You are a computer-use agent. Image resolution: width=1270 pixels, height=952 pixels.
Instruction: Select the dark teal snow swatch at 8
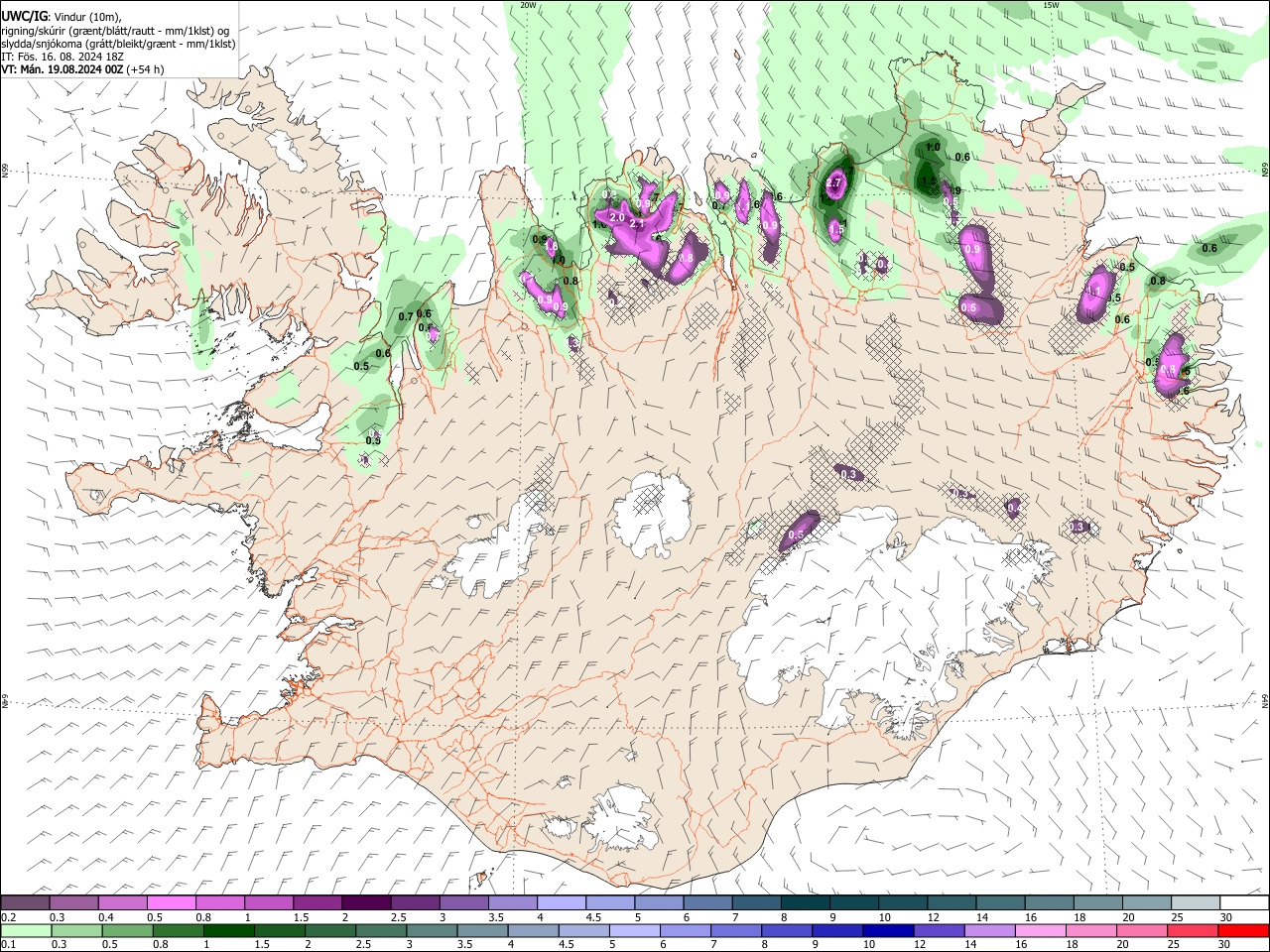tap(805, 902)
